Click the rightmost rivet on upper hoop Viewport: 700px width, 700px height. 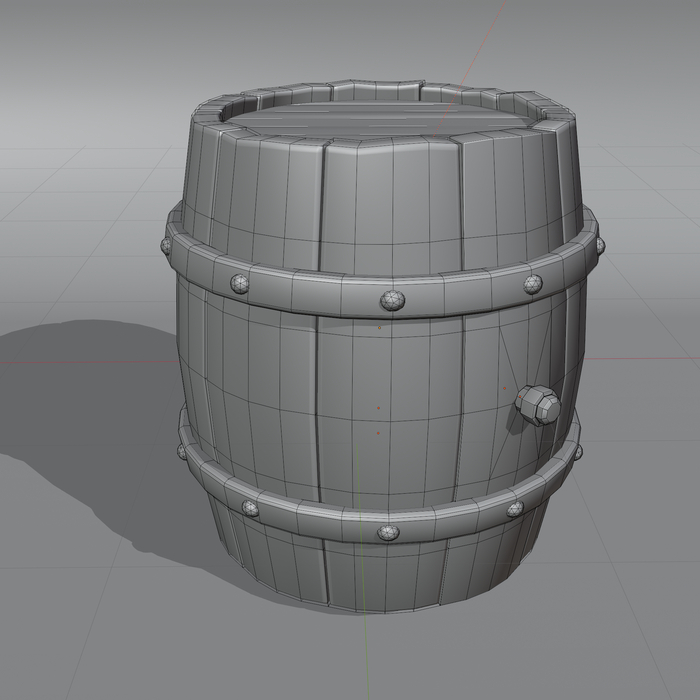(599, 244)
